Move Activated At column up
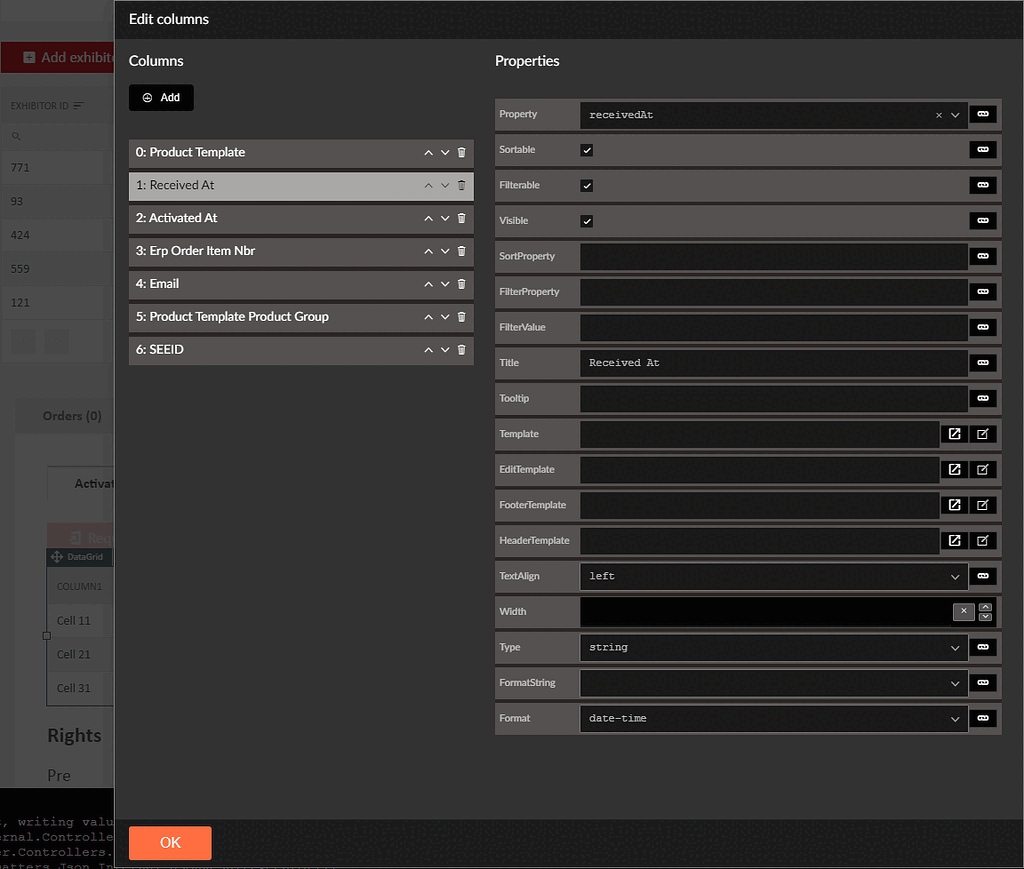 point(428,218)
